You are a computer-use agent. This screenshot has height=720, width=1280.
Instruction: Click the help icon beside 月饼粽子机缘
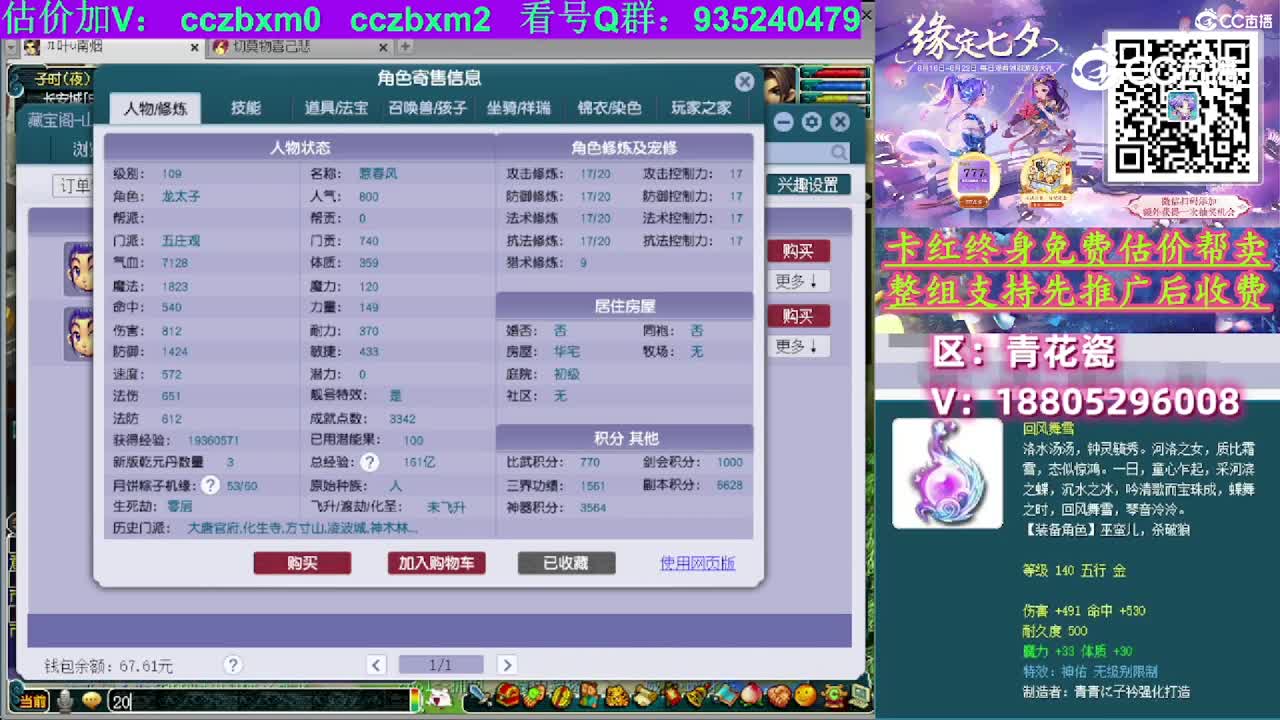(x=210, y=485)
